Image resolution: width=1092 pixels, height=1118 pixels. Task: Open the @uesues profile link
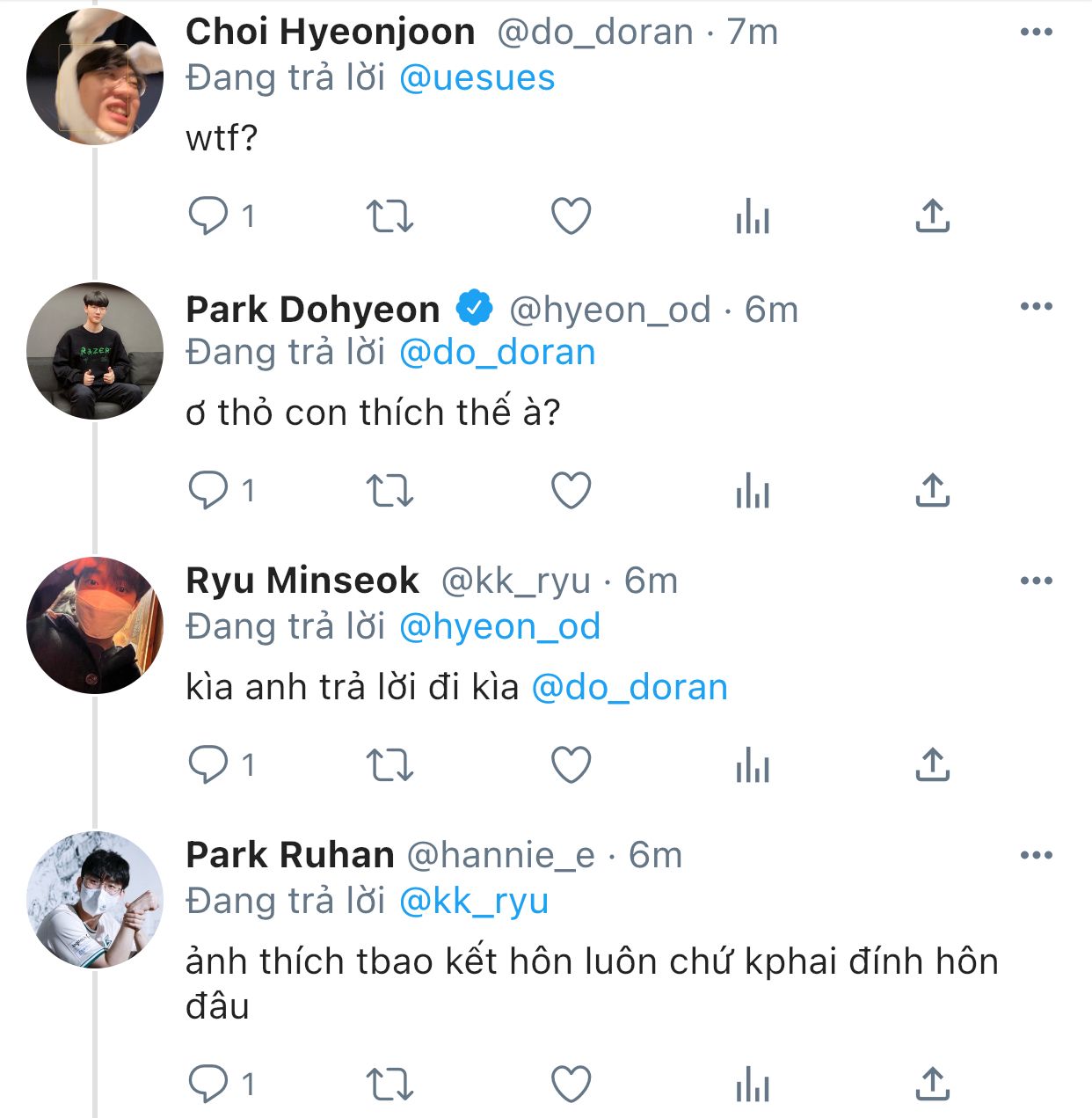(x=477, y=78)
